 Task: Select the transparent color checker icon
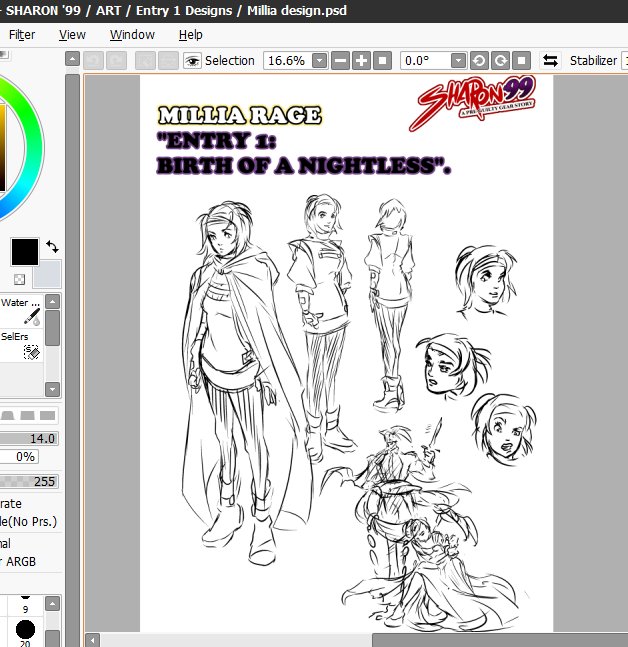click(19, 279)
